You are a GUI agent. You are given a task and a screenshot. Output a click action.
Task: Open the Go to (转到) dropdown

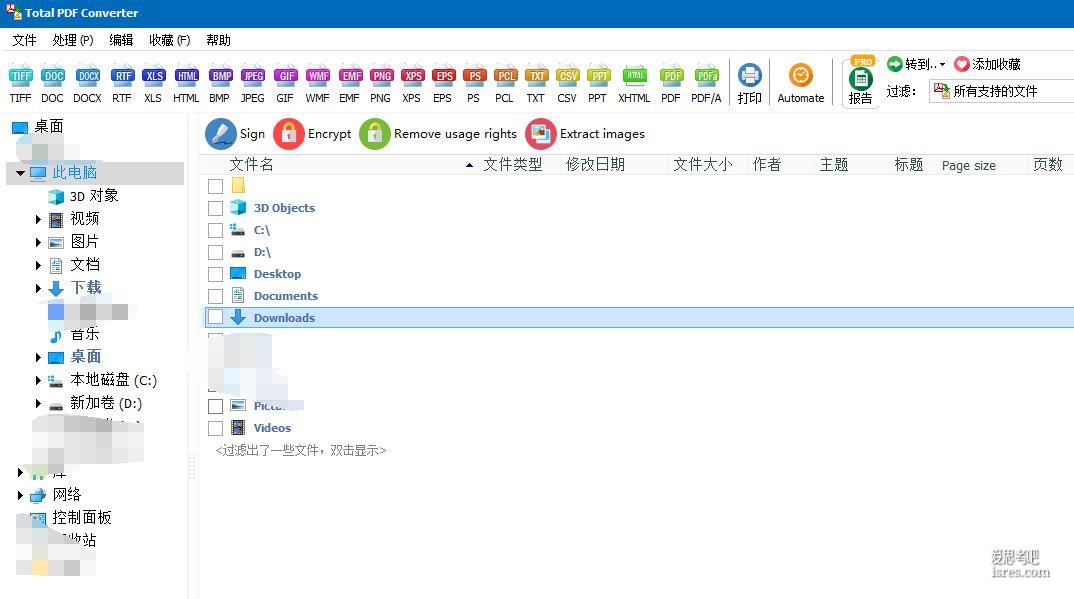click(916, 64)
